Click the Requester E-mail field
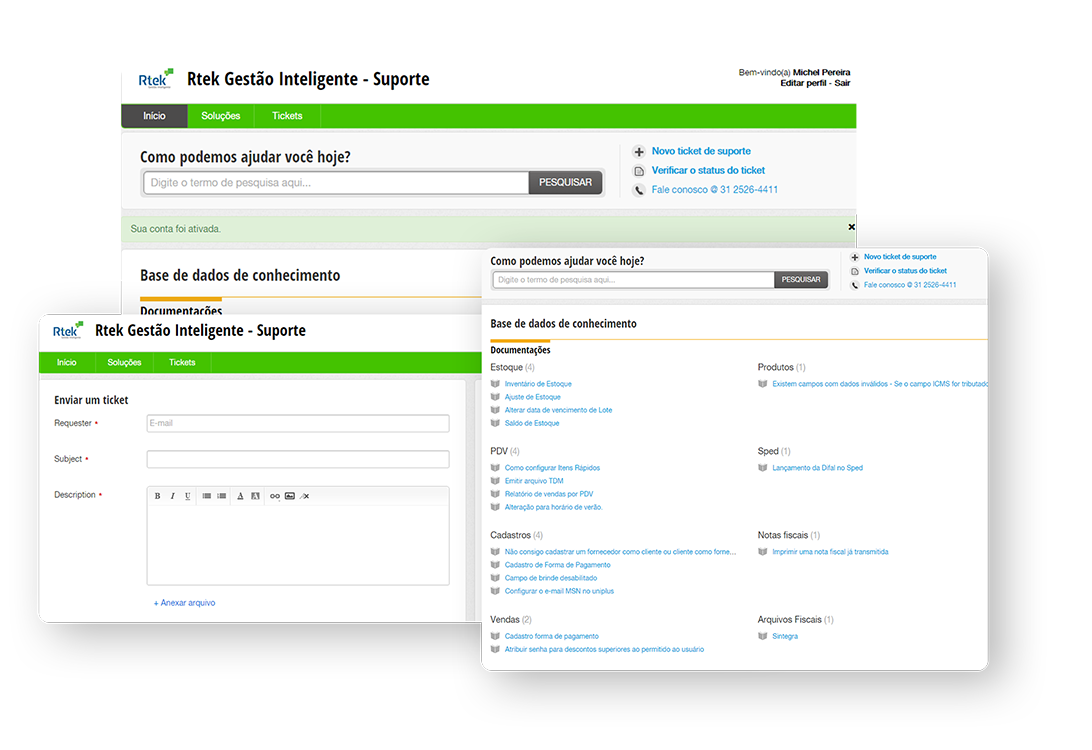The height and width of the screenshot is (750, 1092). tap(297, 424)
